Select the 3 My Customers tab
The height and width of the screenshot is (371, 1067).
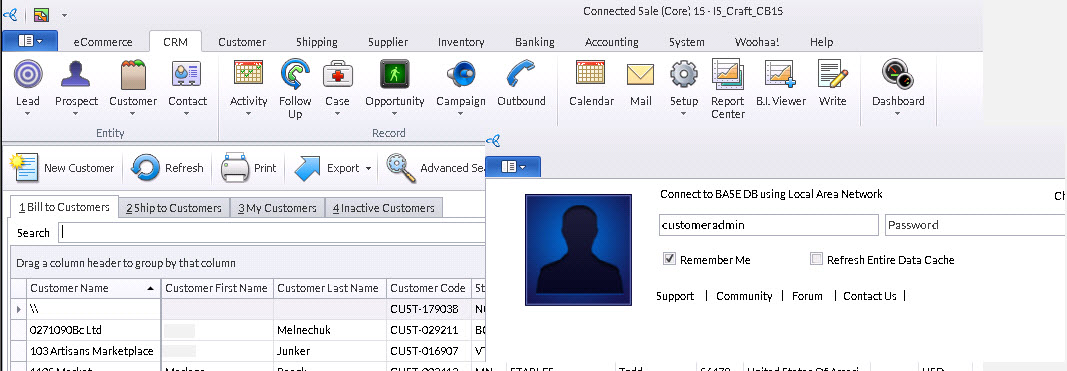coord(277,208)
